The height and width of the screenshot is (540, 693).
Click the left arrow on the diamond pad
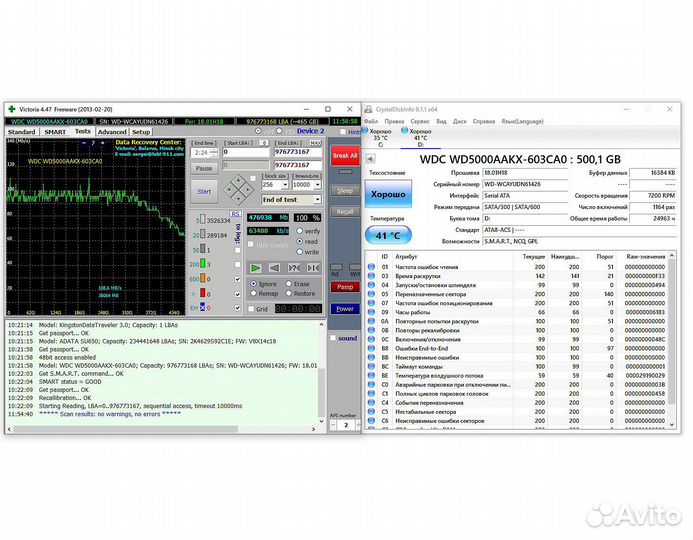(230, 189)
